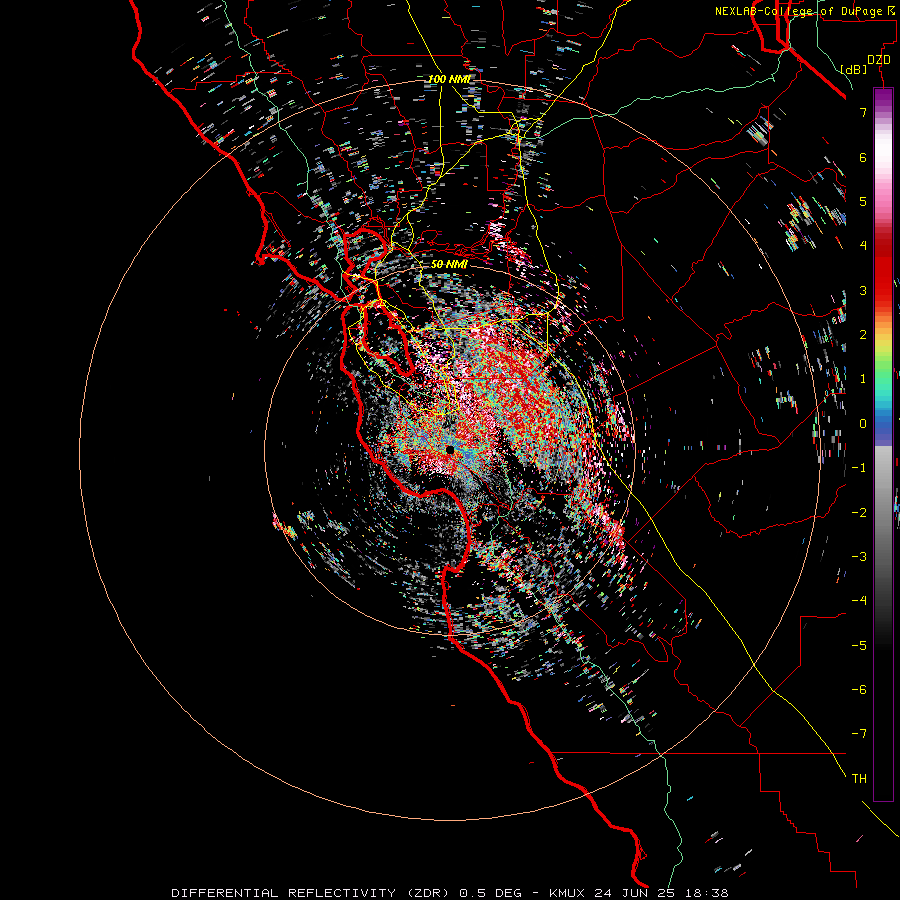Image resolution: width=900 pixels, height=900 pixels.
Task: Click the vertical ZDR color scale bar
Action: [x=883, y=444]
